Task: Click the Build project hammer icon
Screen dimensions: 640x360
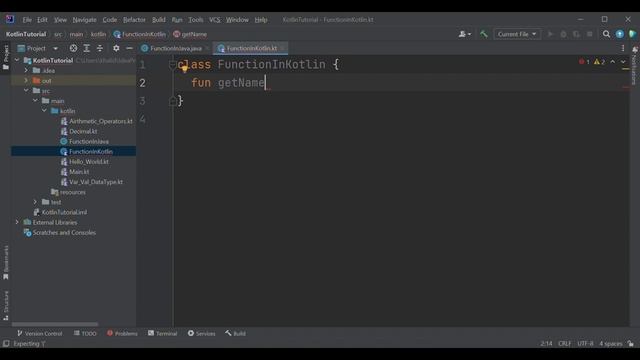Action: coord(484,34)
